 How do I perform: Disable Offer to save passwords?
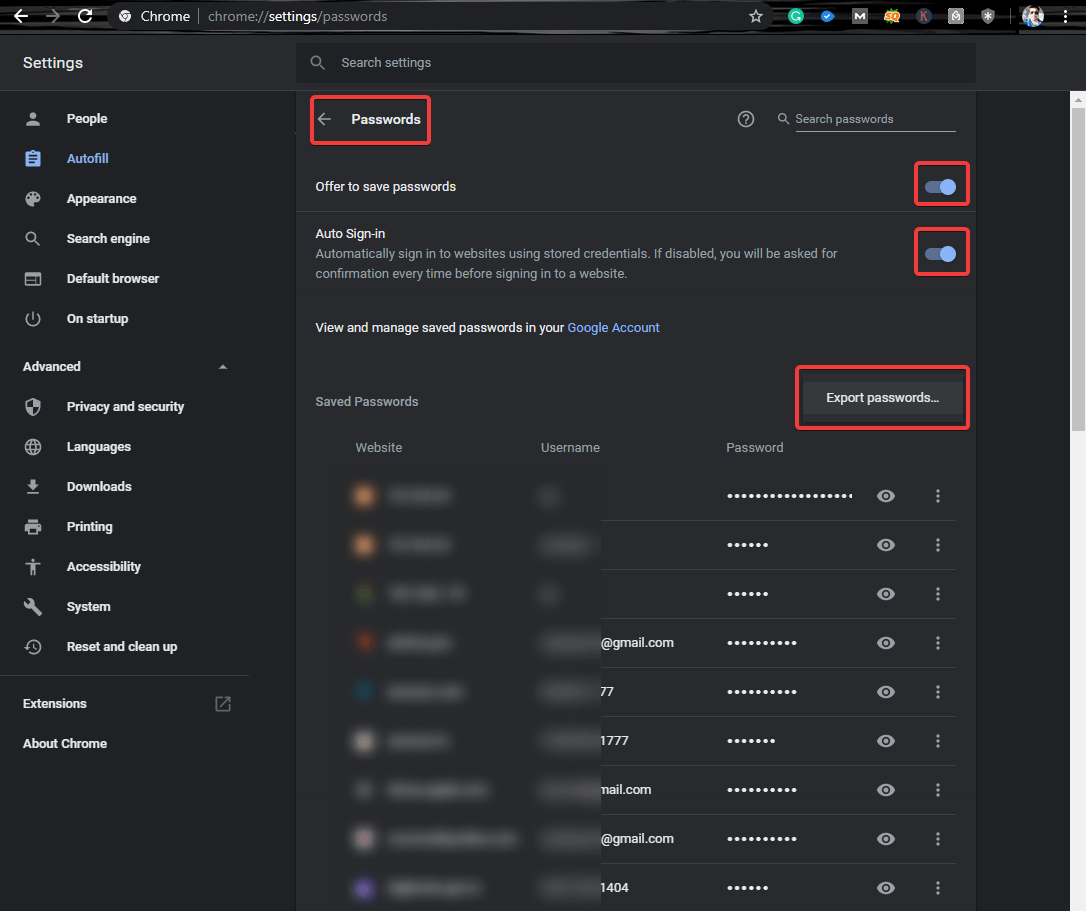point(941,184)
